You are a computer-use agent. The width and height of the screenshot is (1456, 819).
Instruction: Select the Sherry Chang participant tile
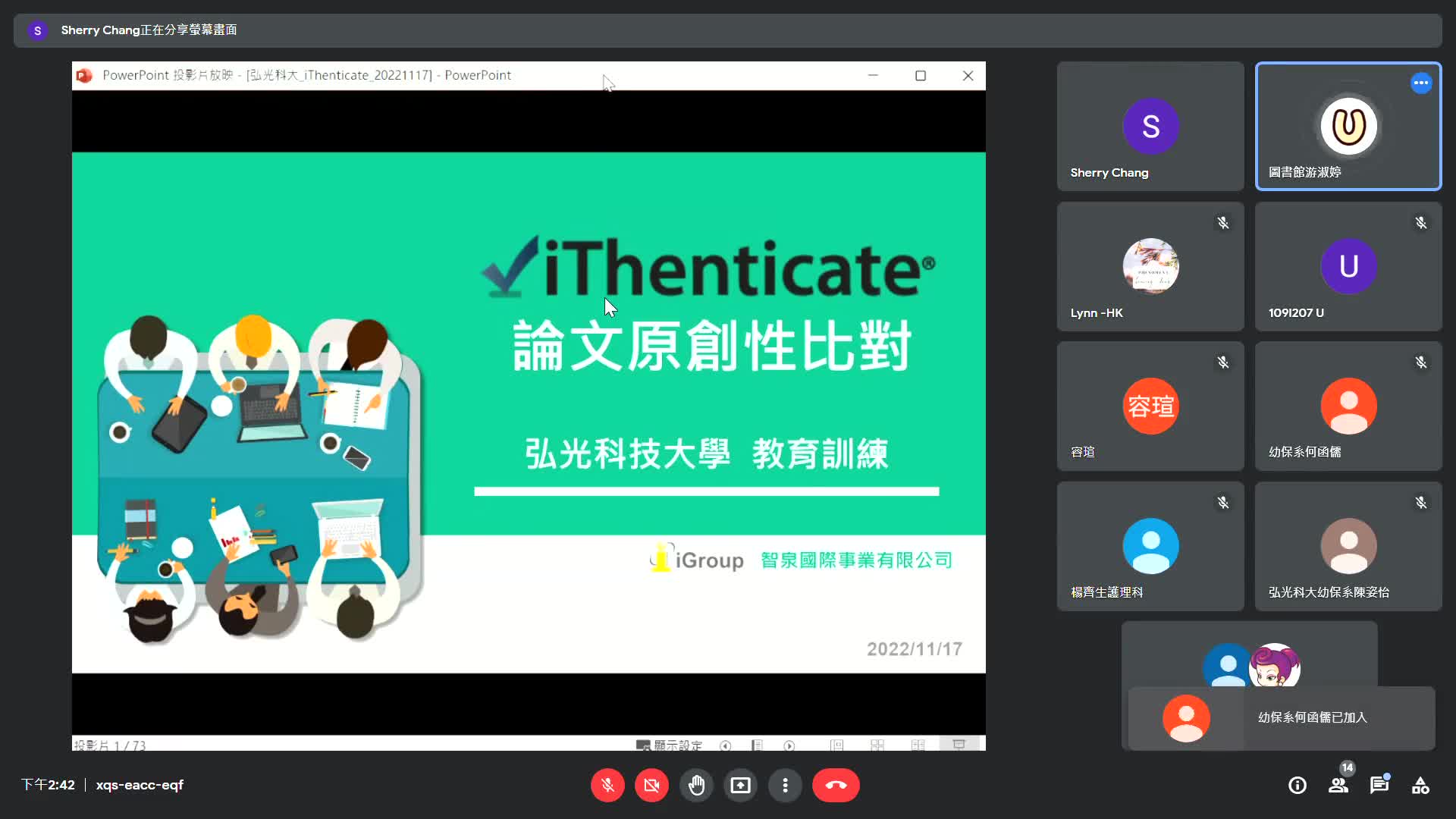click(1150, 126)
